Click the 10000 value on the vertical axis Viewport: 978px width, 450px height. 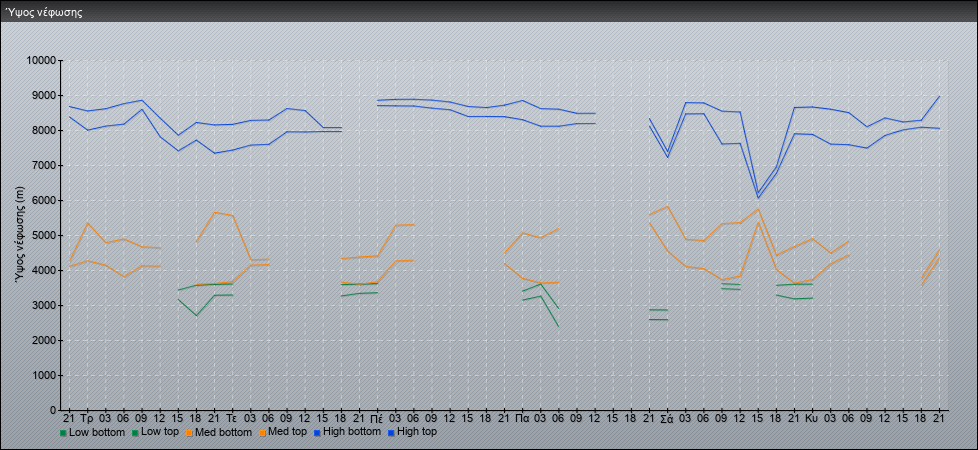(42, 61)
